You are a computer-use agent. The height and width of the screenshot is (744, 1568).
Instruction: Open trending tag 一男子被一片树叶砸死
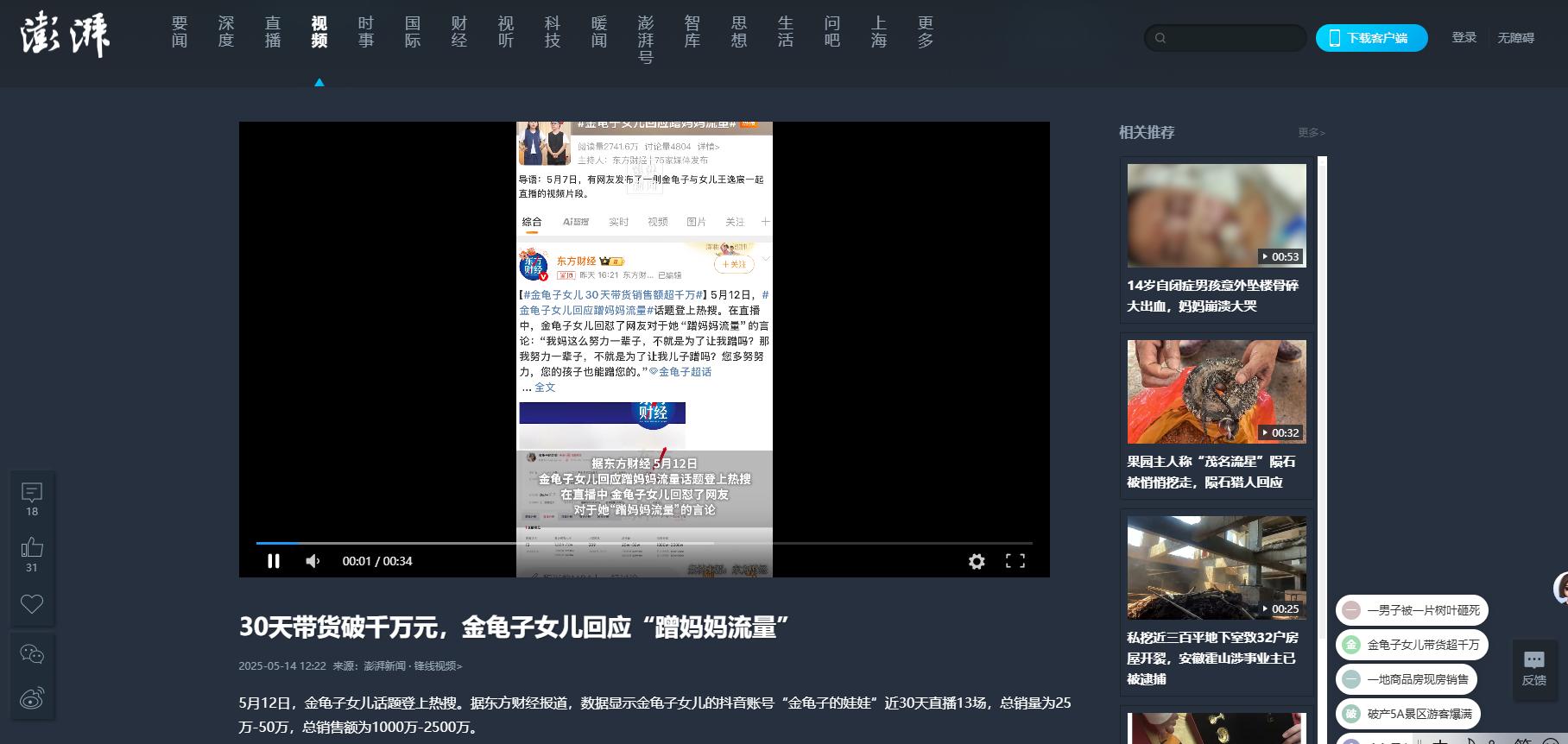1412,610
